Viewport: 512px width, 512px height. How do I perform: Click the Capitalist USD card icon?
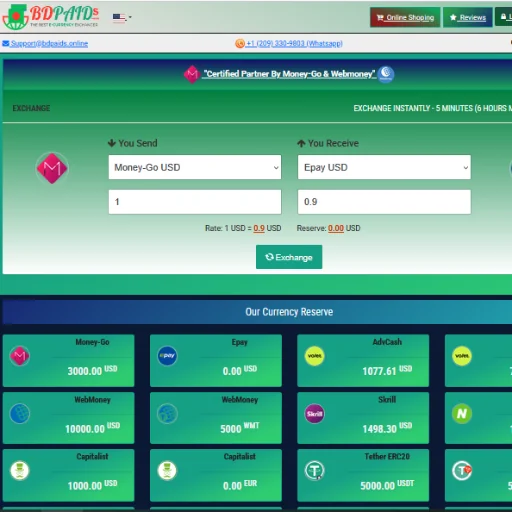(x=20, y=471)
